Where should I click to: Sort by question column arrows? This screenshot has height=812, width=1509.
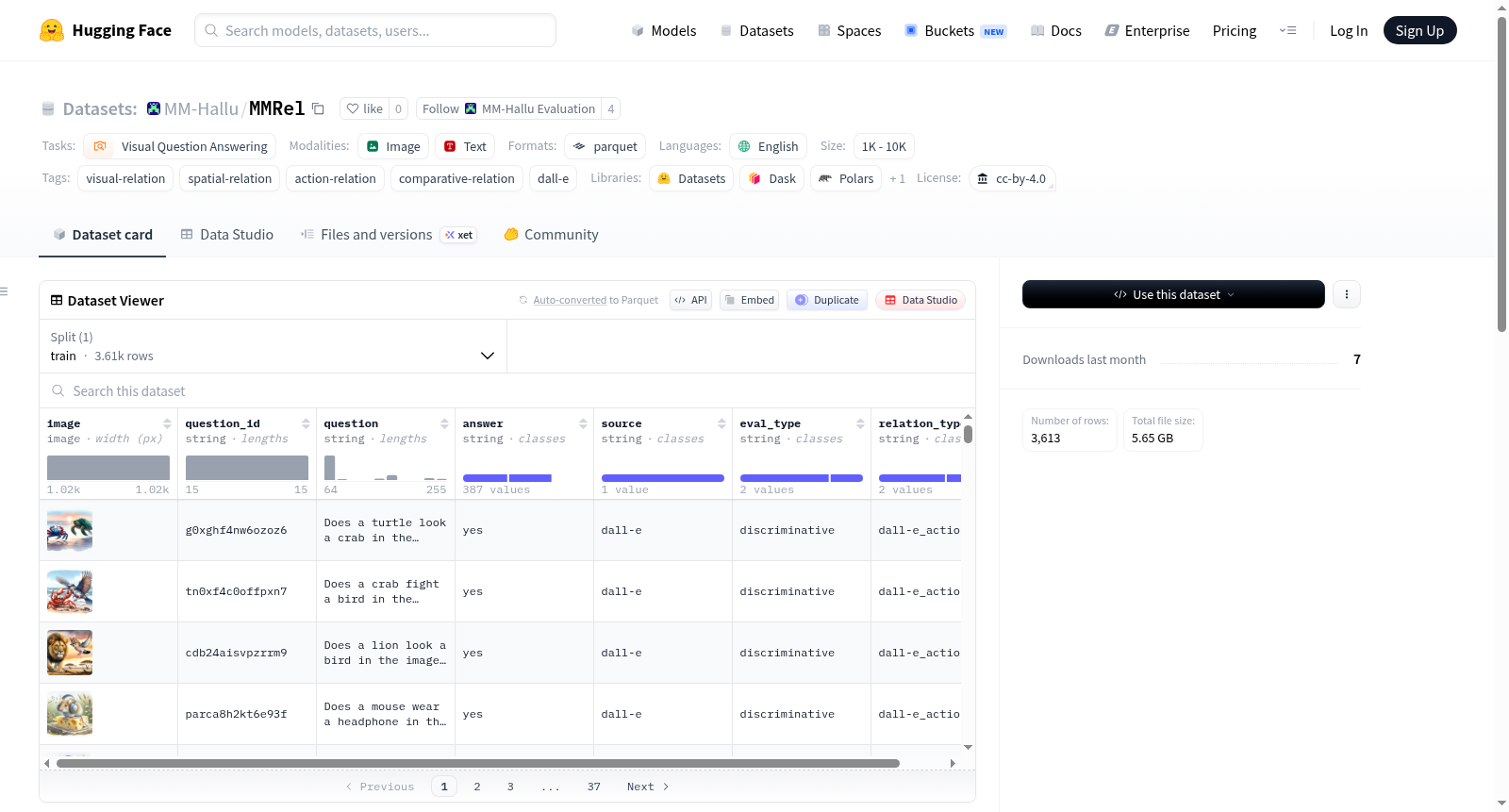coord(444,424)
